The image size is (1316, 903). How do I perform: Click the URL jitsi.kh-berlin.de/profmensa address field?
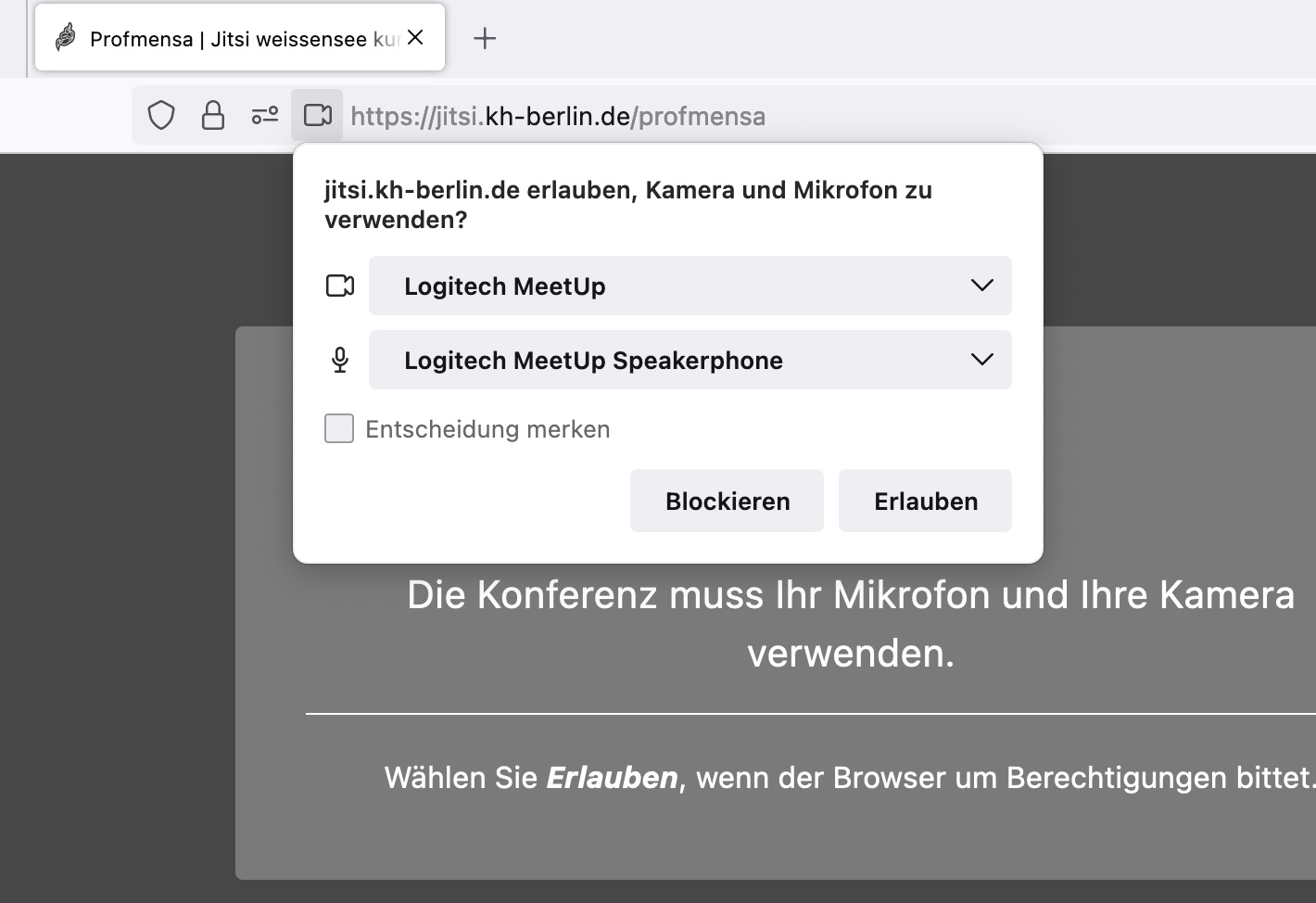click(x=558, y=116)
